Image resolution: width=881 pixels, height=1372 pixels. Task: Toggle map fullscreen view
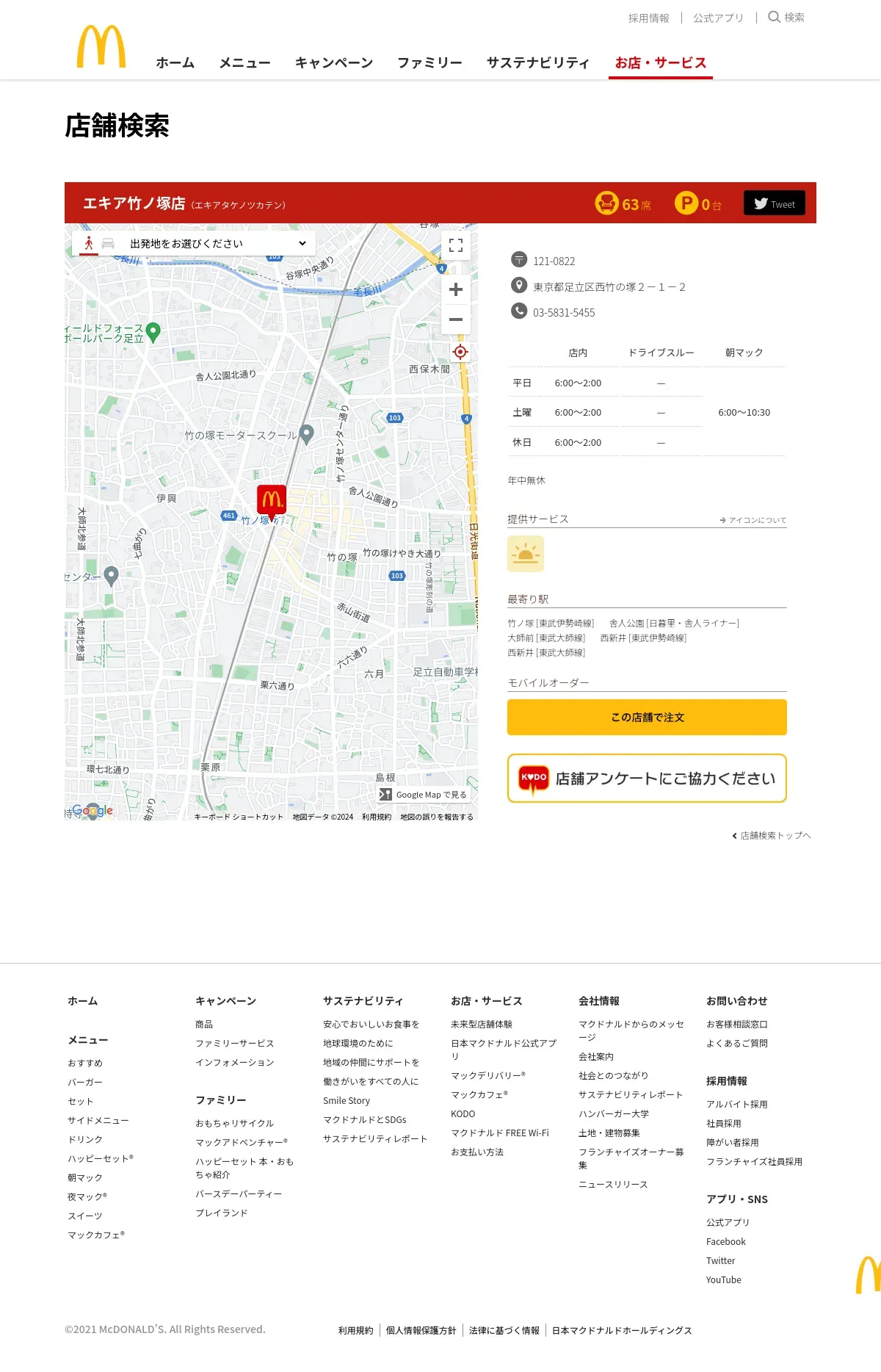(x=456, y=245)
